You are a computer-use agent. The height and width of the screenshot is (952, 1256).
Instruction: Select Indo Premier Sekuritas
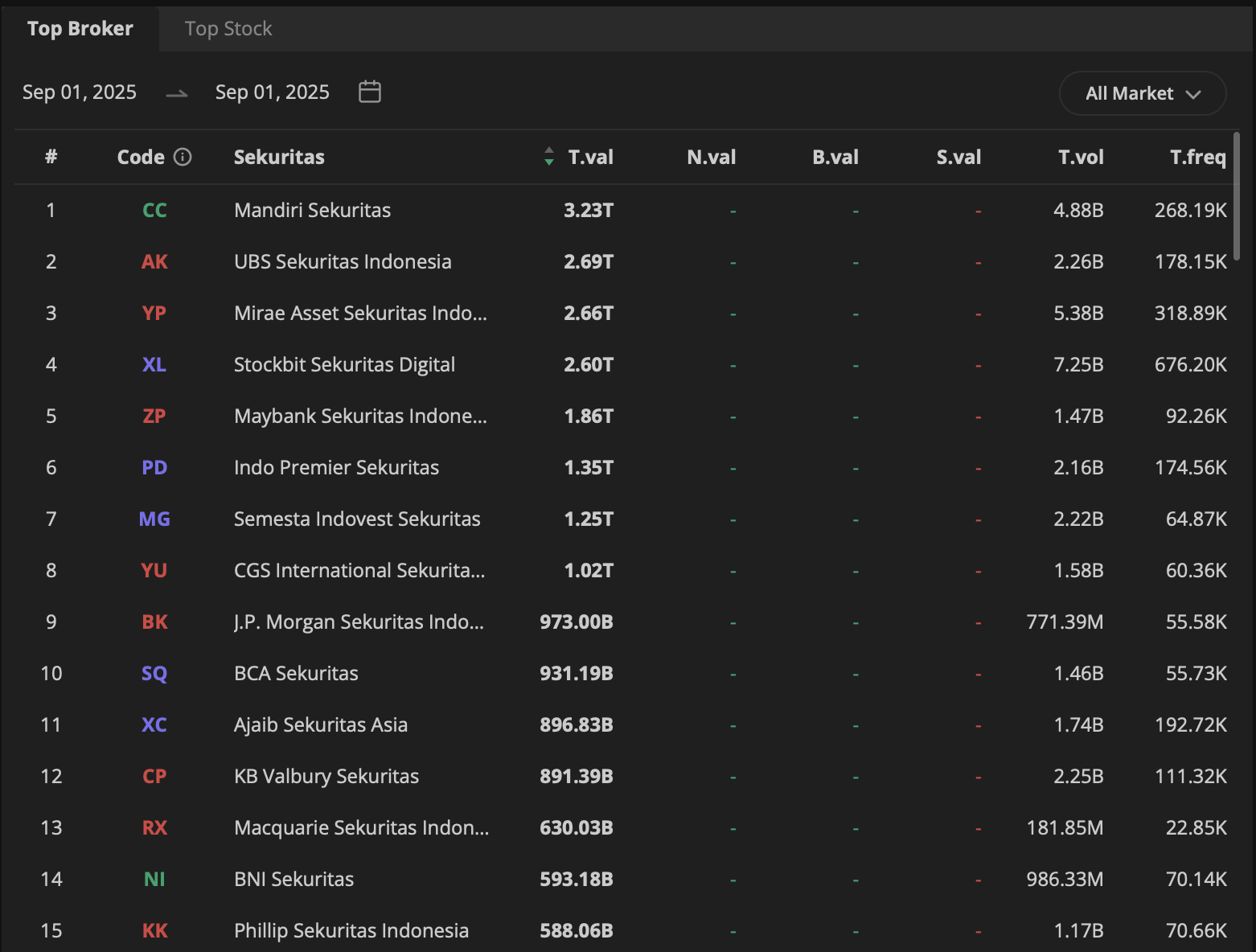(336, 468)
